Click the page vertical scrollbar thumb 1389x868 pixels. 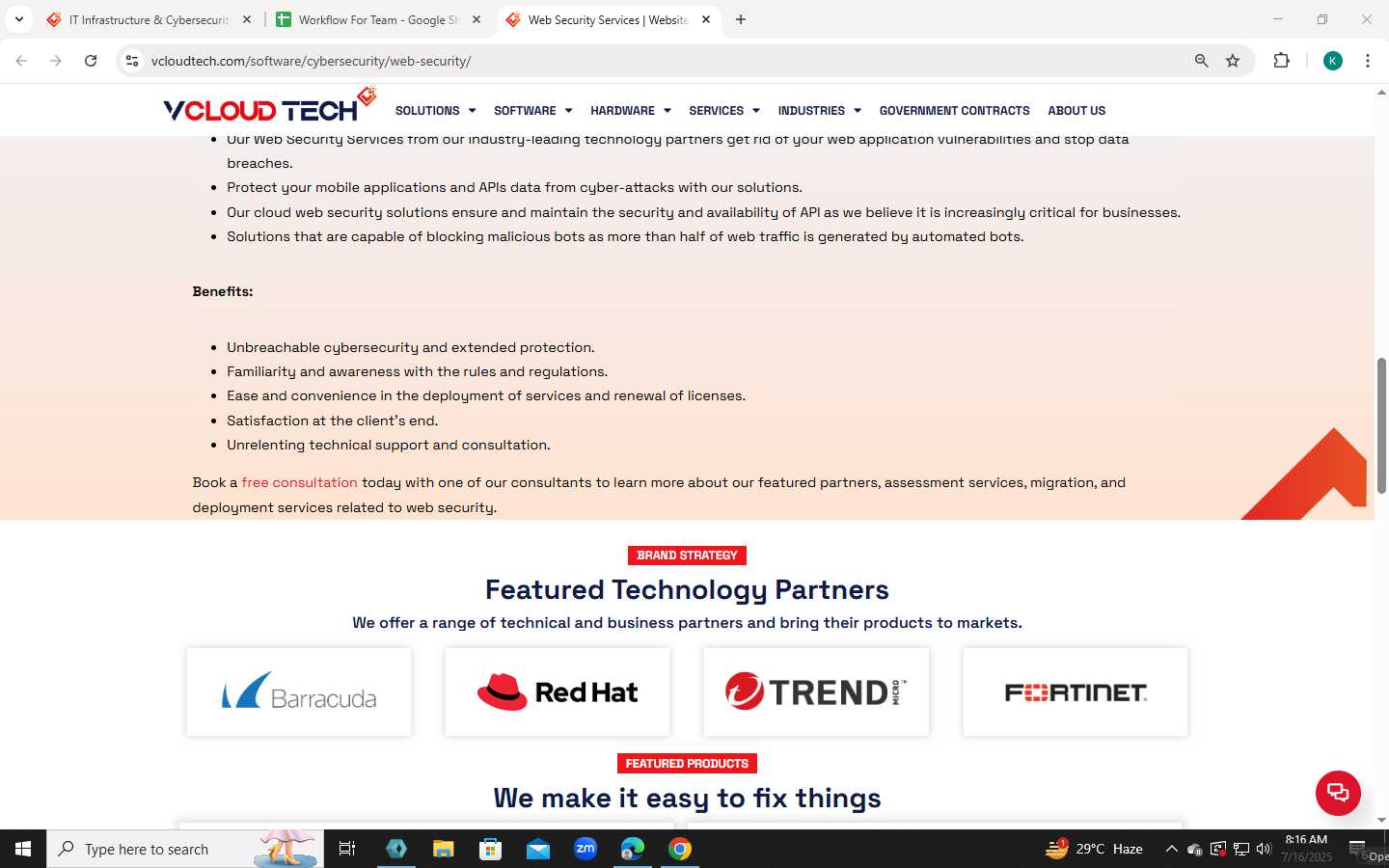[1381, 425]
